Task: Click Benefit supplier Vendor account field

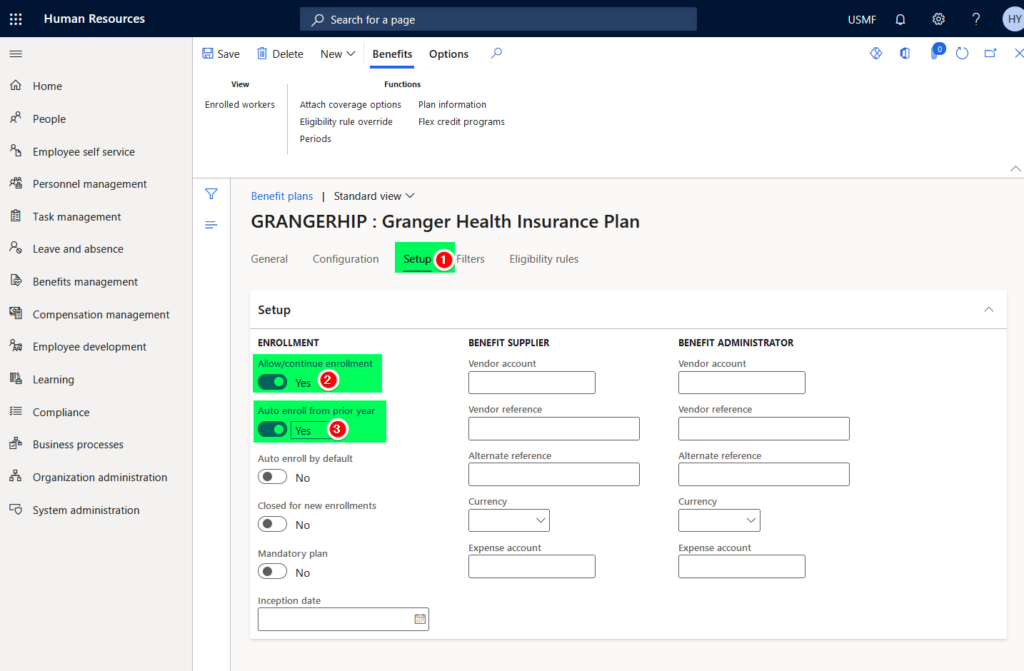Action: pyautogui.click(x=532, y=382)
